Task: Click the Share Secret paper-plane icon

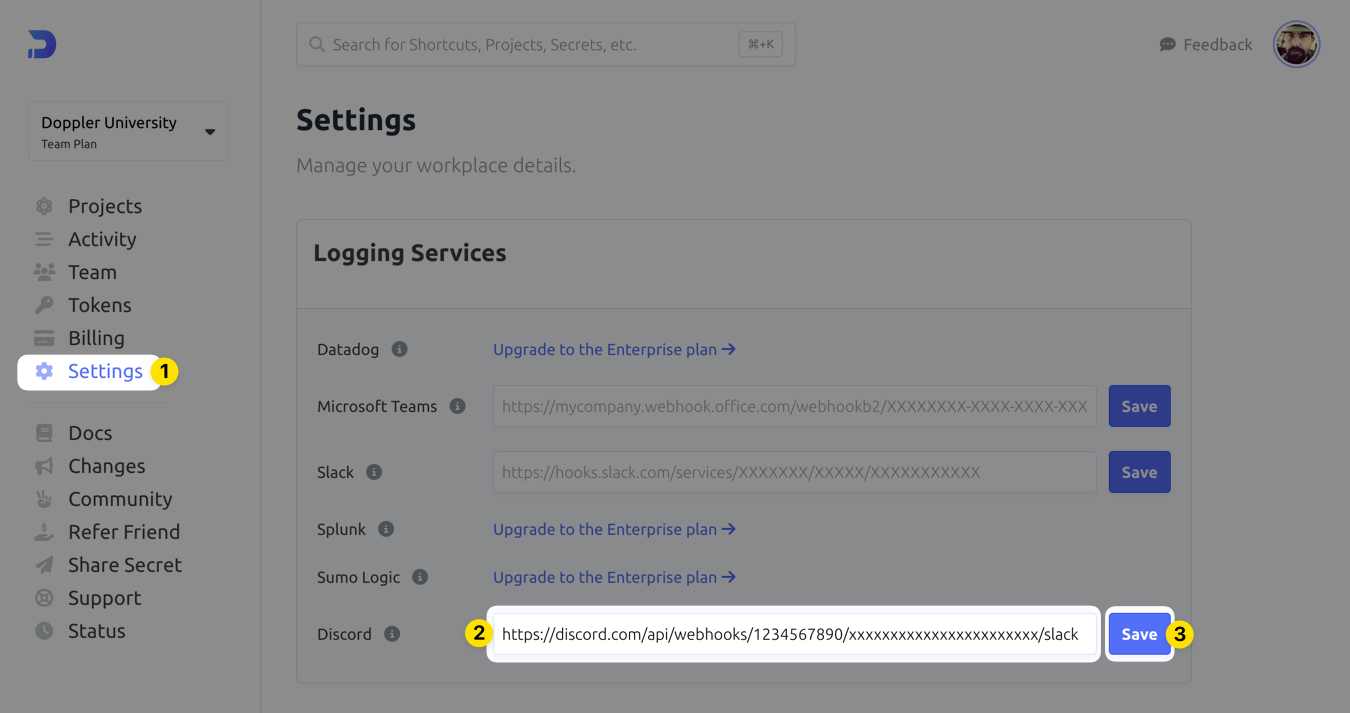Action: (x=44, y=565)
